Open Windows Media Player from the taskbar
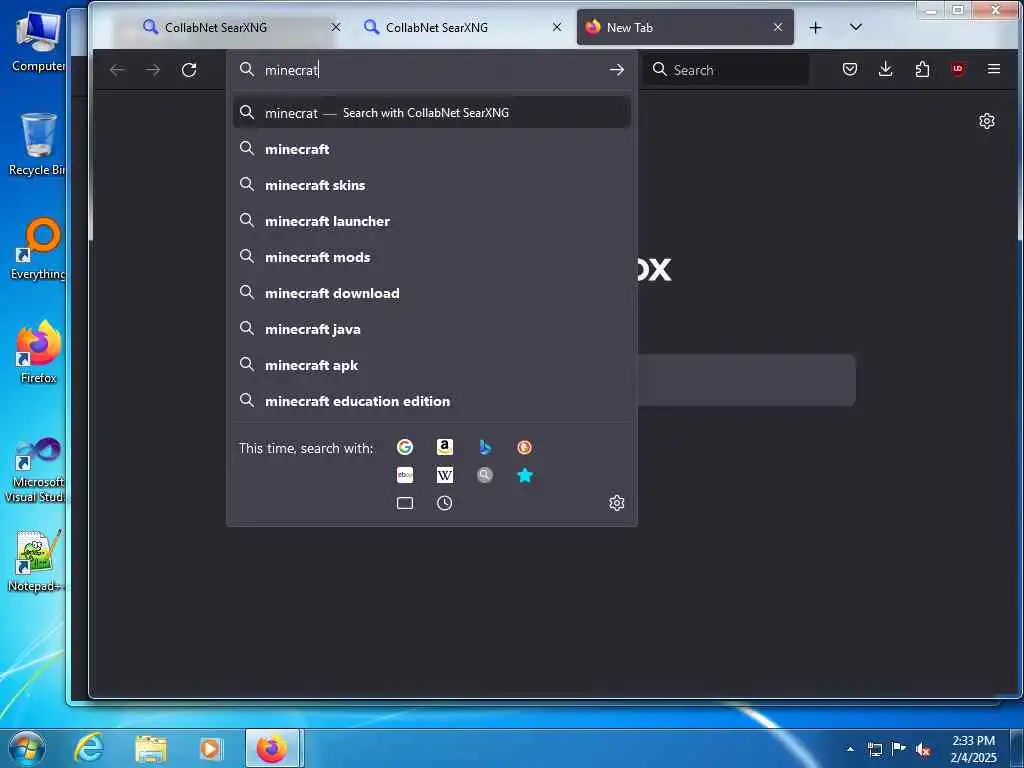Screen dimensions: 1024x768 (210, 748)
